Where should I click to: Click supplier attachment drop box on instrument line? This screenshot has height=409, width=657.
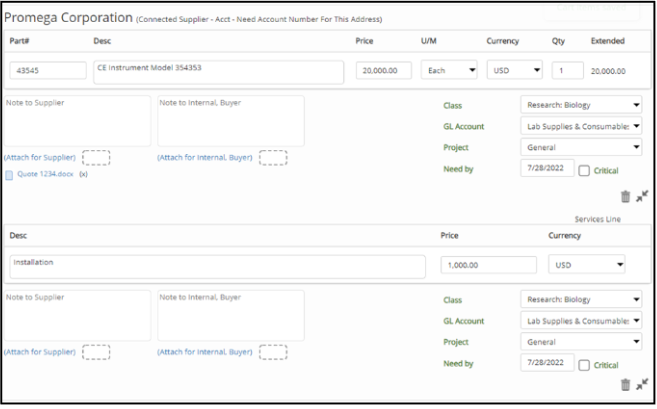pyautogui.click(x=96, y=158)
